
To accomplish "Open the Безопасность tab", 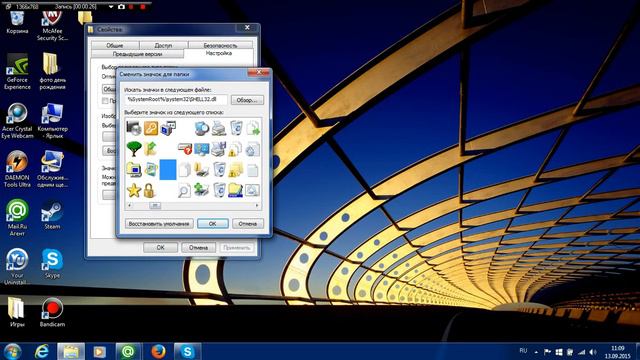I will 220,45.
